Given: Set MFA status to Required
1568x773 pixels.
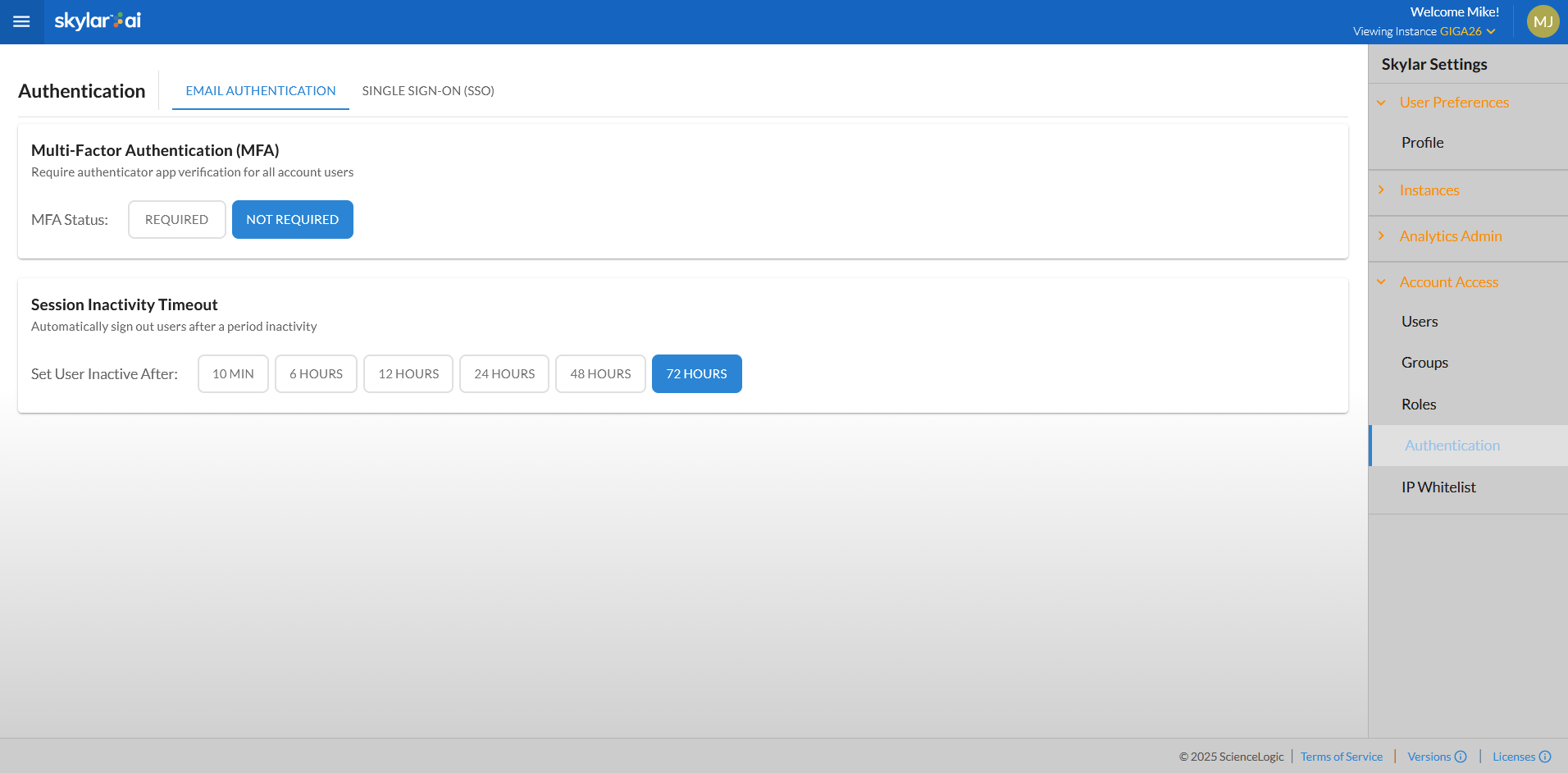Looking at the screenshot, I should (x=176, y=220).
